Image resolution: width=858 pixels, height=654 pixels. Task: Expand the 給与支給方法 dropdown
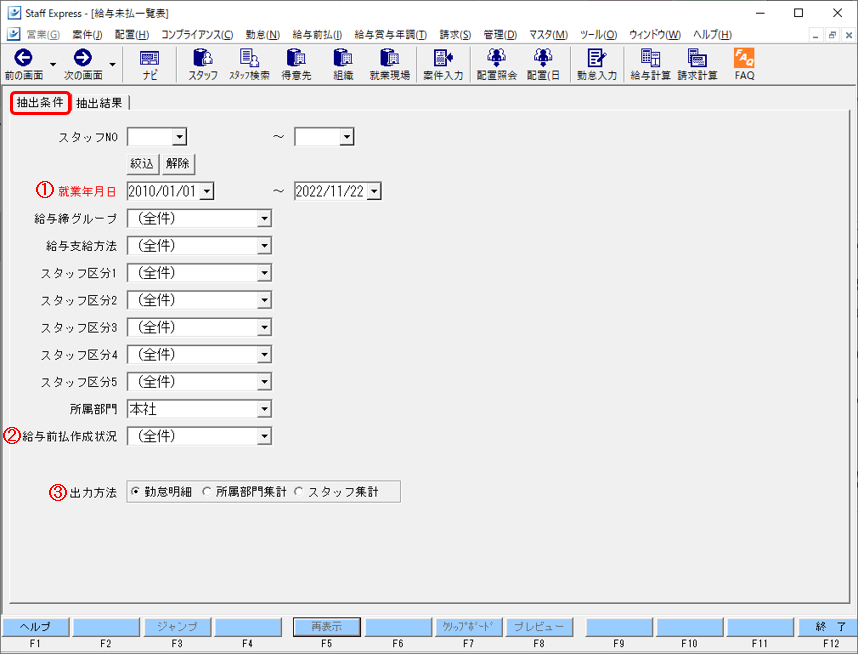264,246
